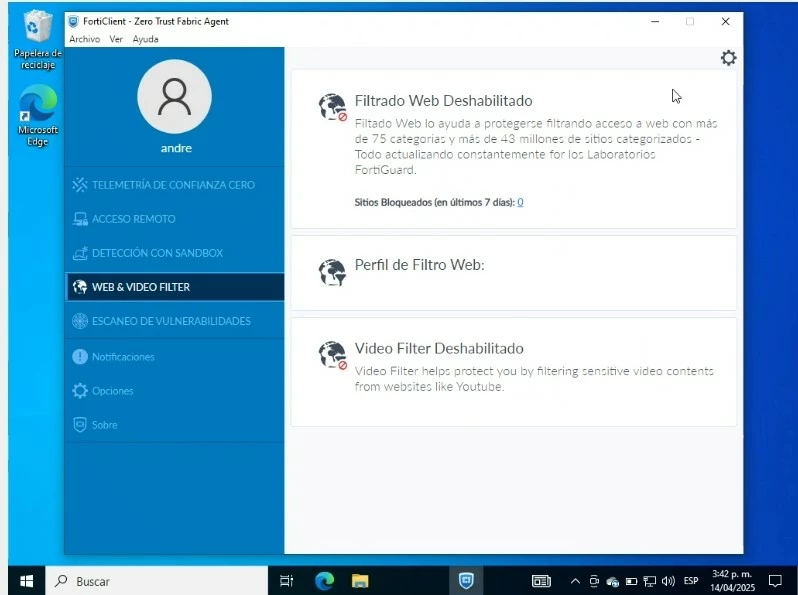Screen dimensions: 798x595
Task: Click the Sobre shield icon
Action: (80, 425)
